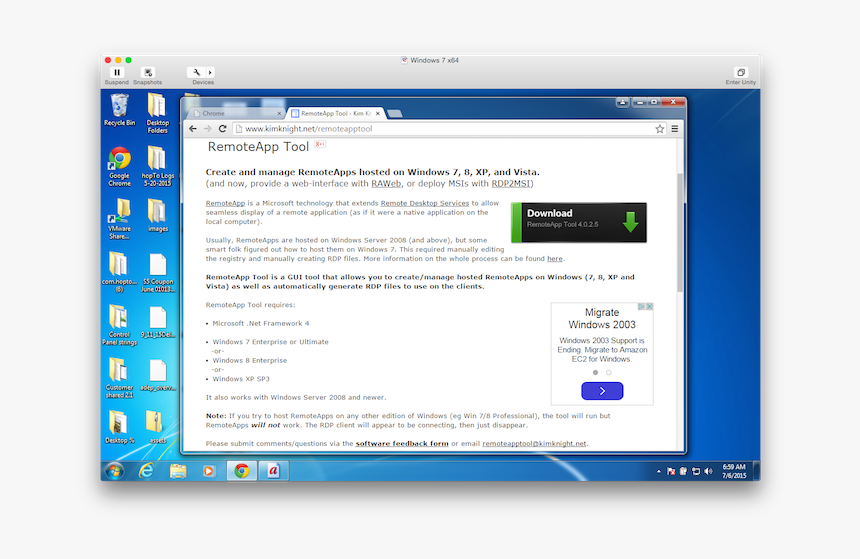Screen dimensions: 860x559
Task: Open the volume speaker tray icon
Action: pos(708,471)
